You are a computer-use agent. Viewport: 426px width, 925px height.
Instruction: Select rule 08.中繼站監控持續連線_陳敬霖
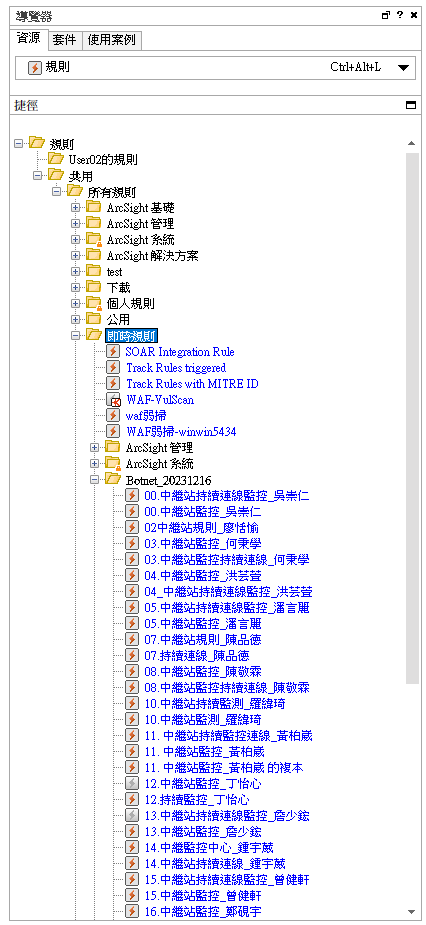pos(227,687)
